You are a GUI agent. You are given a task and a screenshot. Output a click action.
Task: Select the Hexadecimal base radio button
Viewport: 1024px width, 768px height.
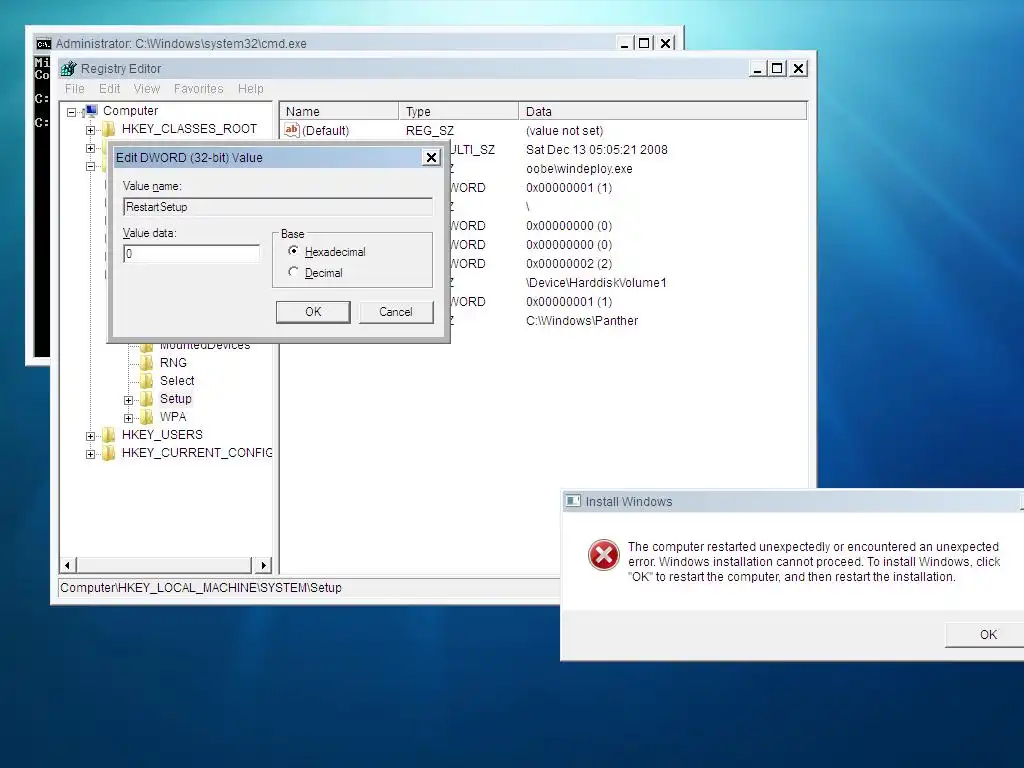[293, 251]
